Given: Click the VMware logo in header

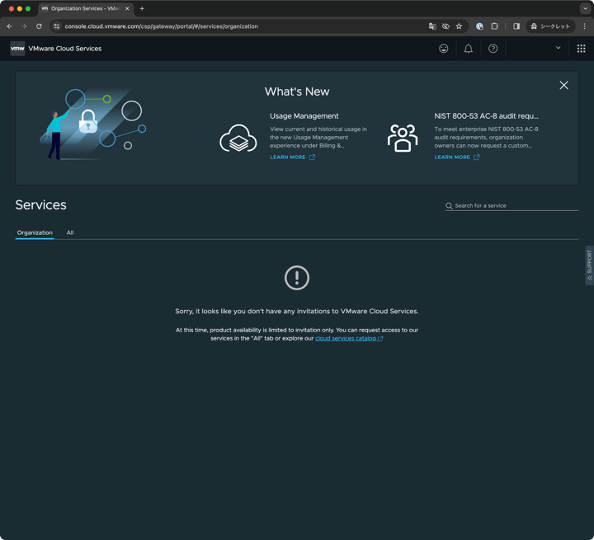Looking at the screenshot, I should [x=17, y=49].
